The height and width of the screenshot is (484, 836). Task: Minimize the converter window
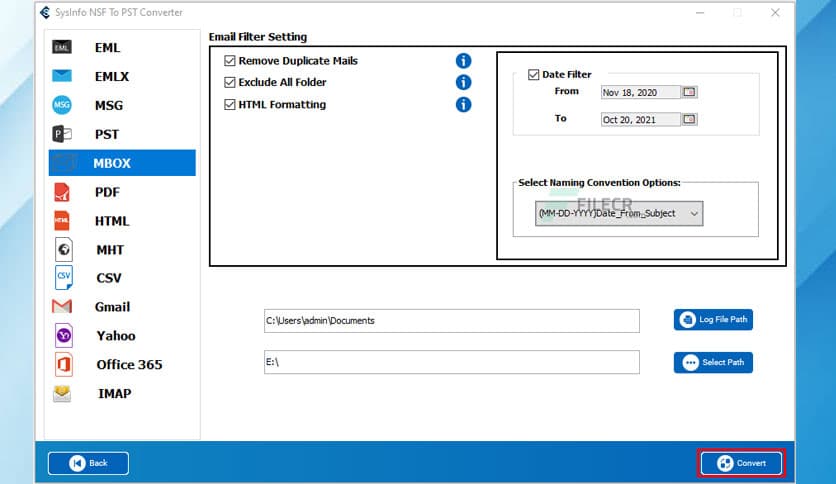click(700, 12)
